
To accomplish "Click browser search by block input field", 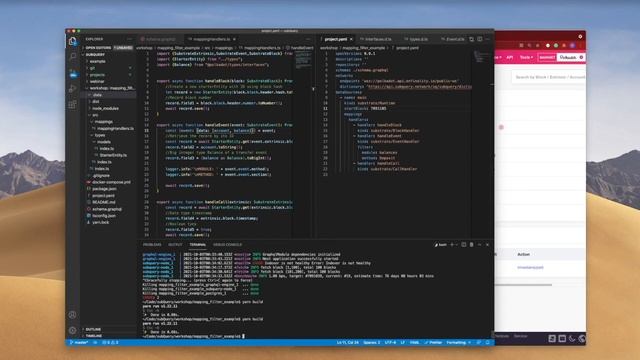I will [549, 77].
